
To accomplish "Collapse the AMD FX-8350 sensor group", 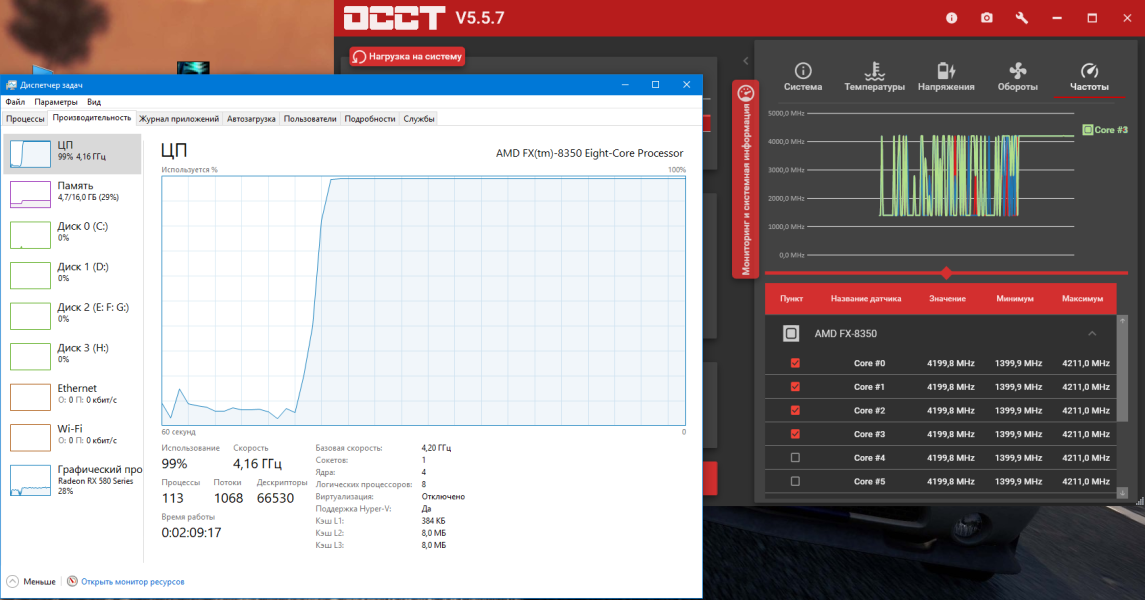I will (x=1092, y=334).
